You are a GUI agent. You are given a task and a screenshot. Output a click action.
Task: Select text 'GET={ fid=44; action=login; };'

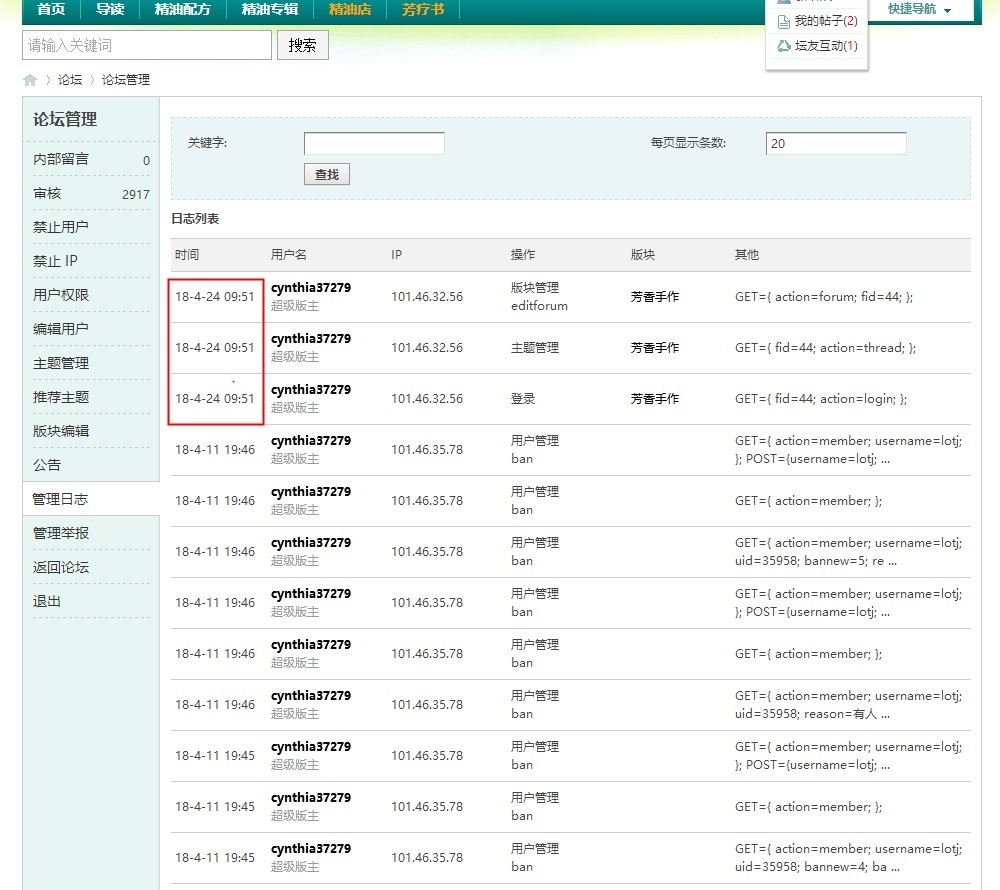(x=821, y=398)
